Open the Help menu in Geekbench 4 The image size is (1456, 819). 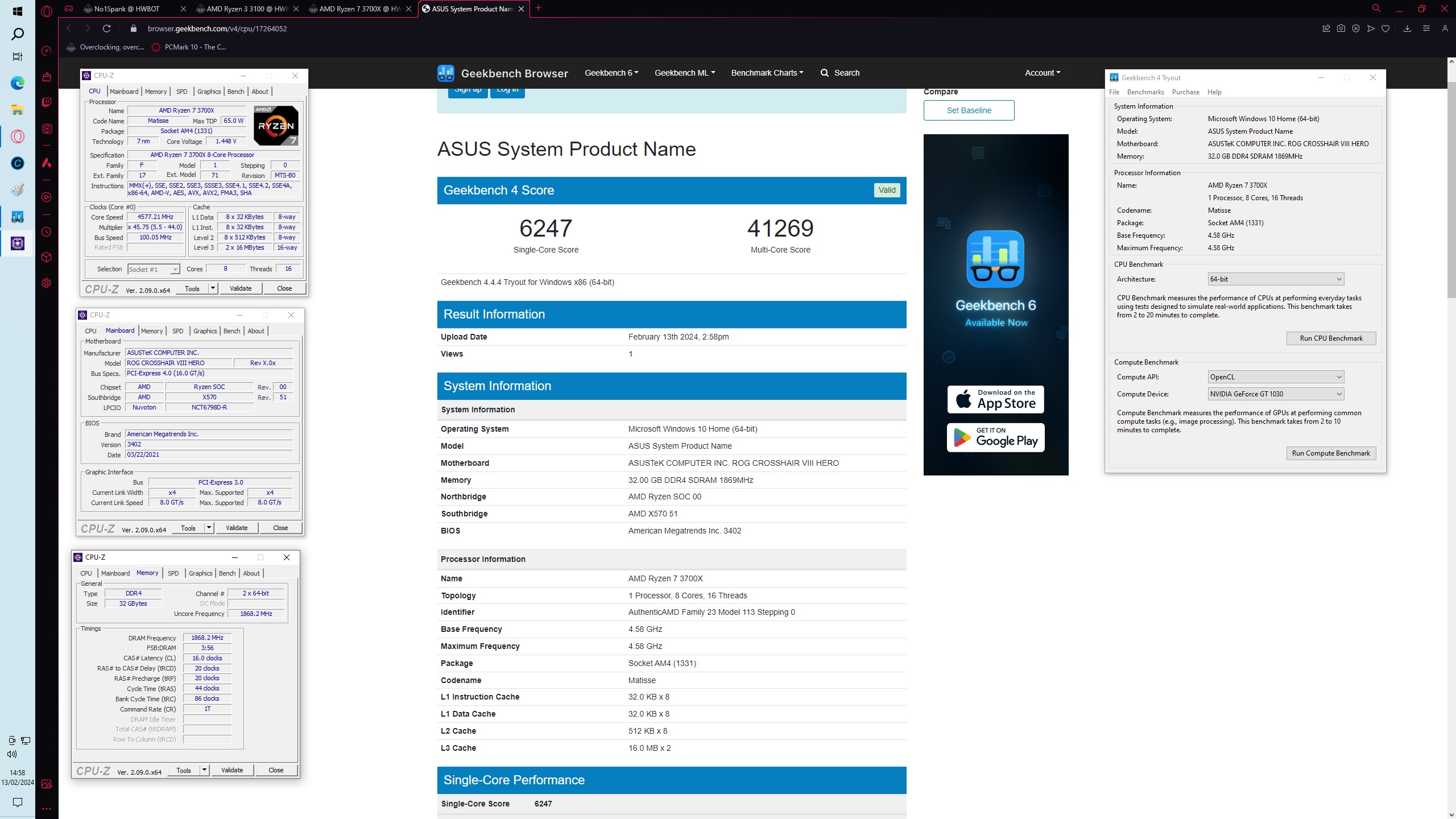(x=1214, y=92)
